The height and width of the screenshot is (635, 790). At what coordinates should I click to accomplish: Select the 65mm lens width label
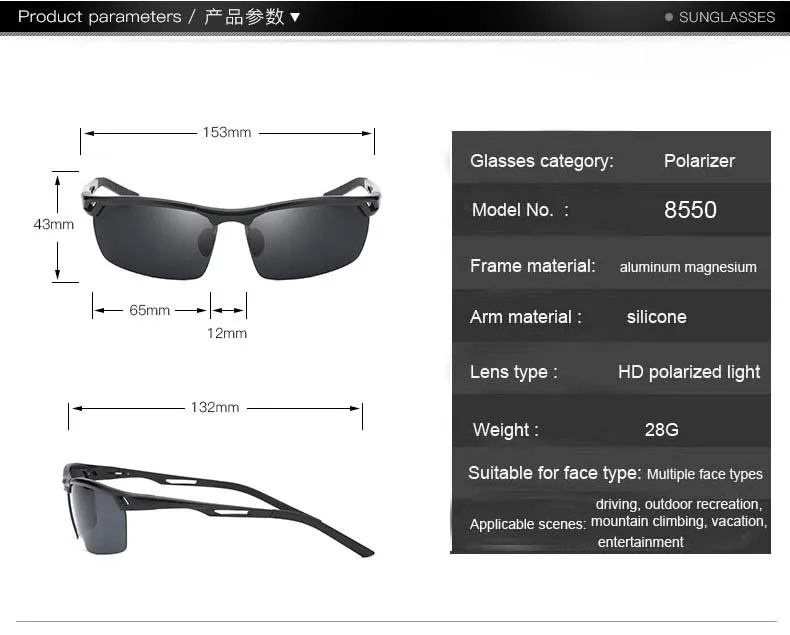(x=149, y=310)
